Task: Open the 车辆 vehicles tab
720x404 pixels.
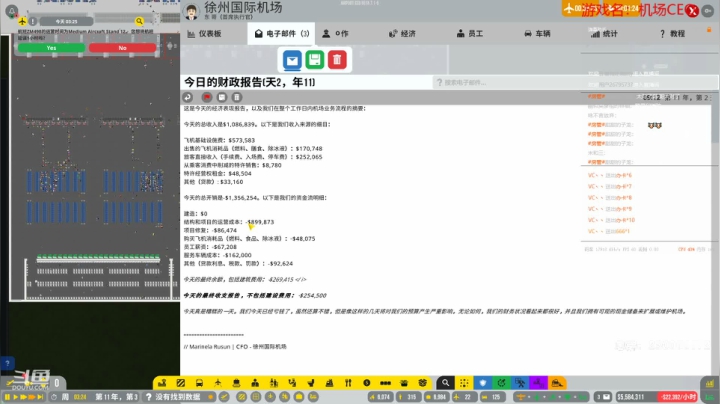Action: click(x=537, y=34)
